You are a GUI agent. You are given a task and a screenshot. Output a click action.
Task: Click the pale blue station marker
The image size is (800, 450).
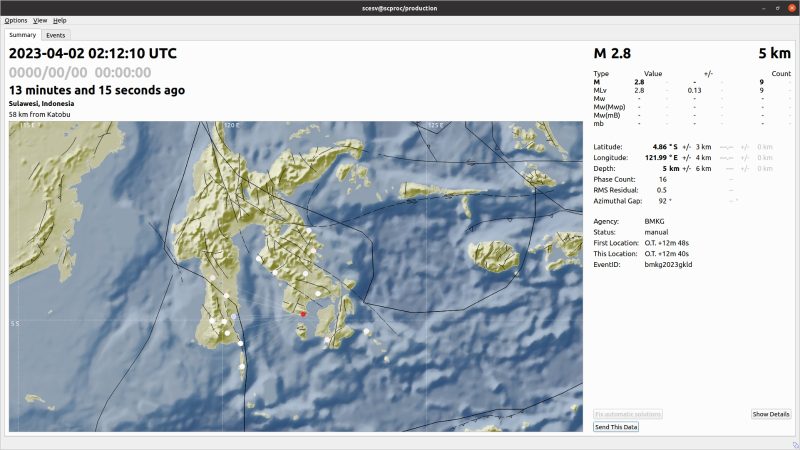tap(234, 317)
